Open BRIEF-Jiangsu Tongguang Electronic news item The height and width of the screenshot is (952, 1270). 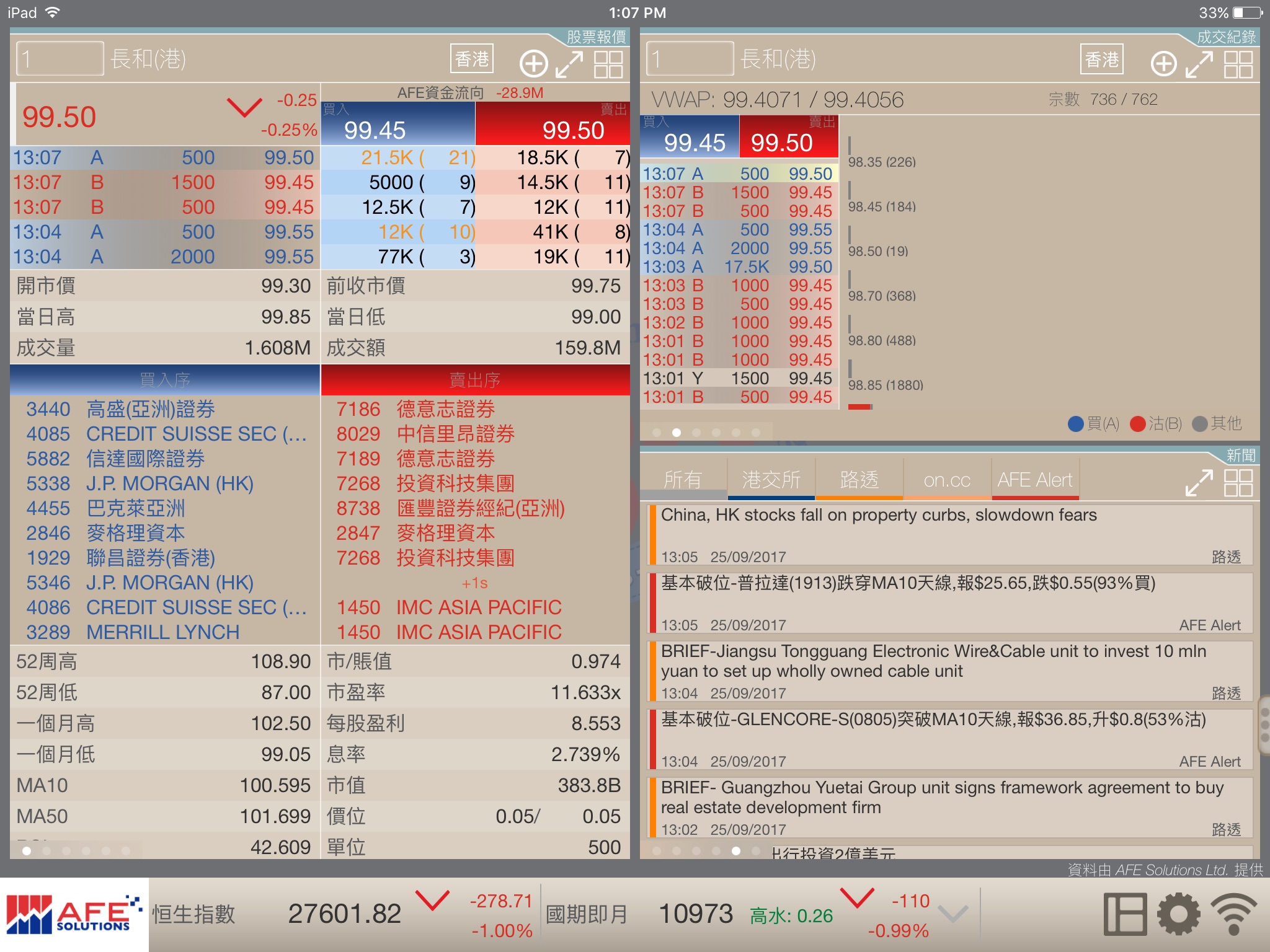pos(950,671)
